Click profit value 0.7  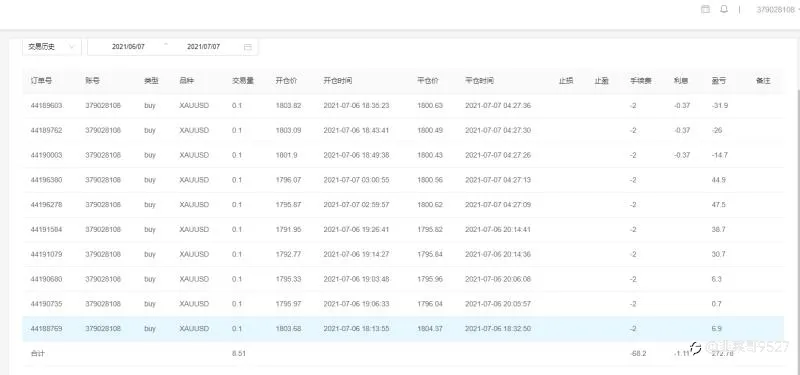[716, 304]
